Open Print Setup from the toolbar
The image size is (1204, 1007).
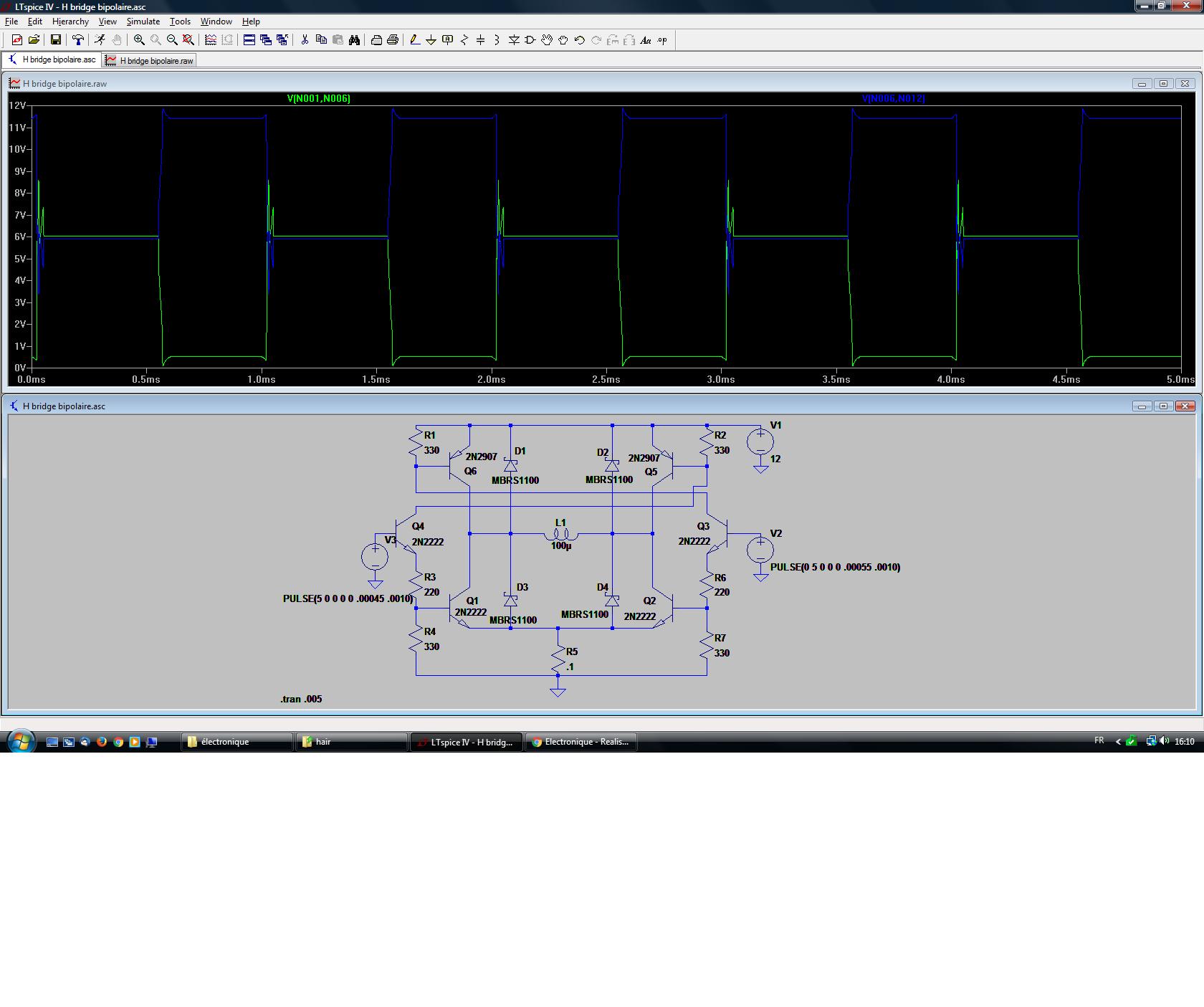click(x=376, y=40)
